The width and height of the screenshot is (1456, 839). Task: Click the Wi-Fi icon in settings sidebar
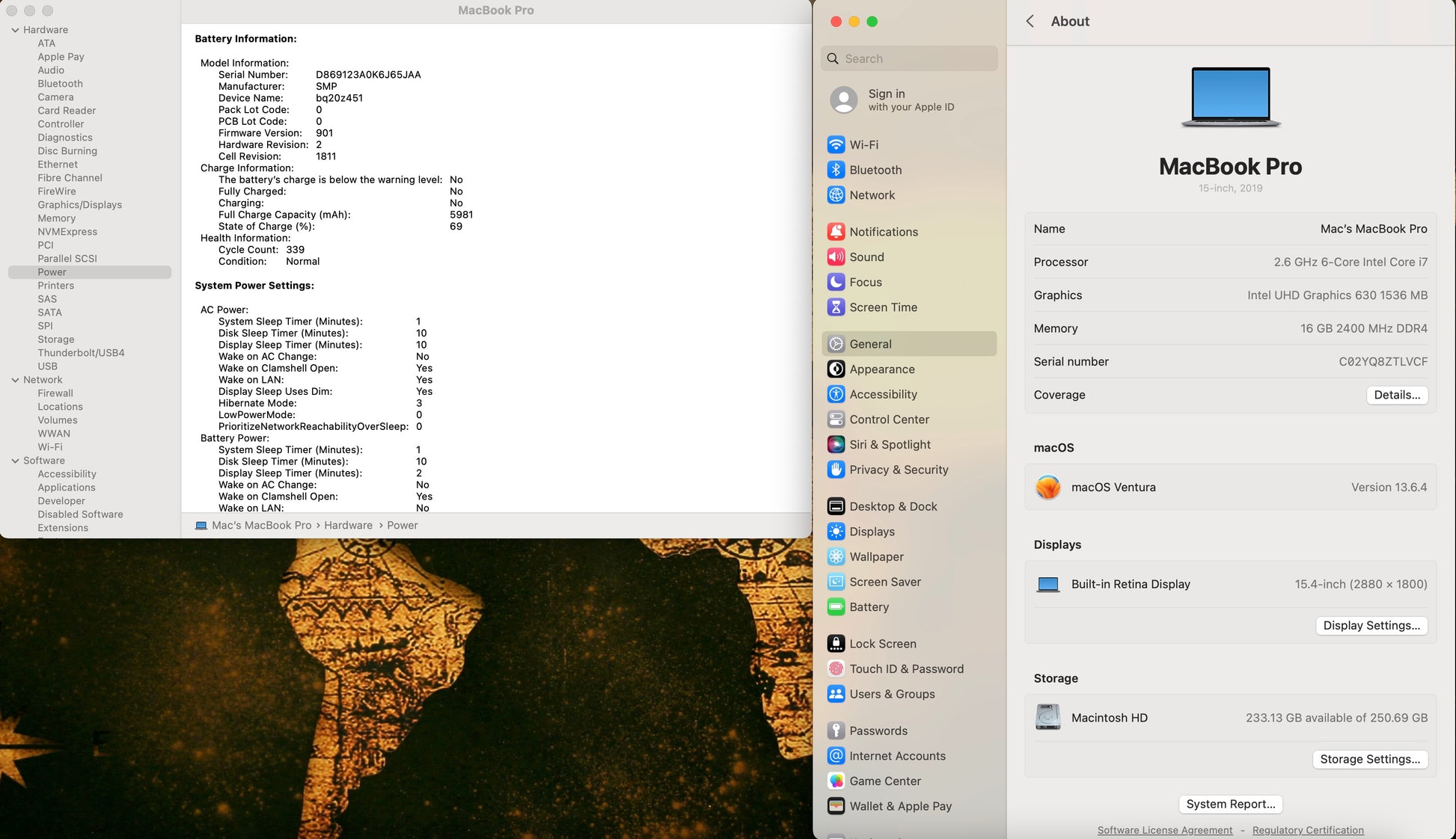pyautogui.click(x=836, y=144)
